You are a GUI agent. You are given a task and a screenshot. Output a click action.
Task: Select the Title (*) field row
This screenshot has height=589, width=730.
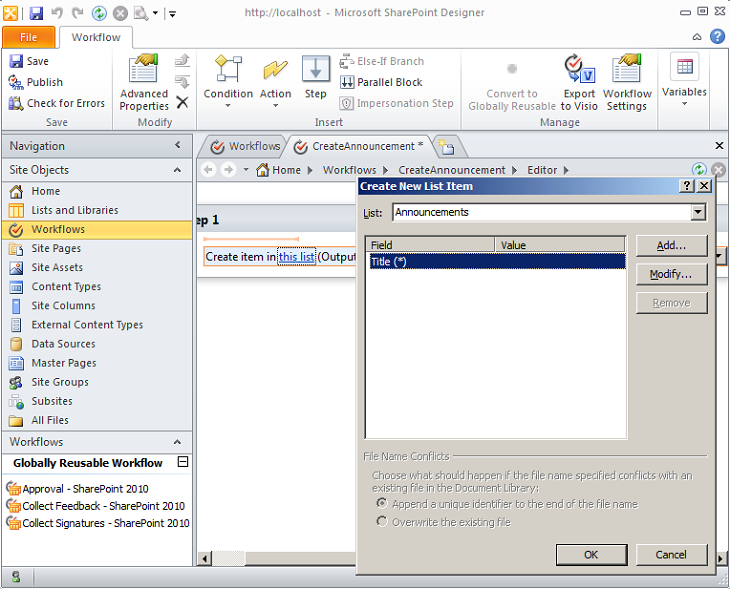[x=497, y=261]
